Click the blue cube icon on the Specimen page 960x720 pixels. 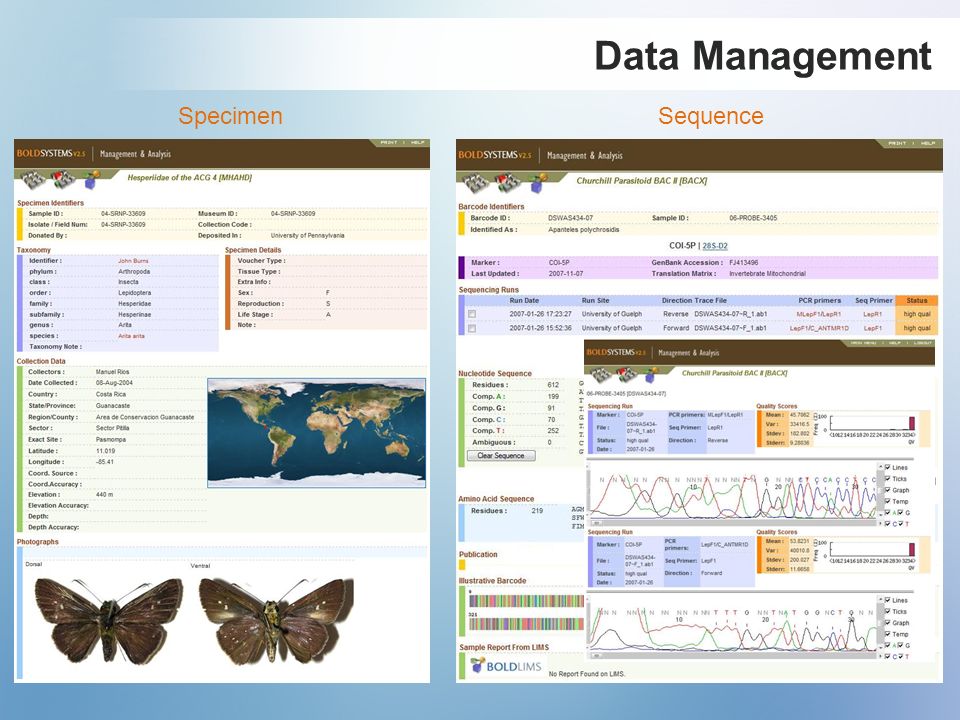pyautogui.click(x=91, y=180)
